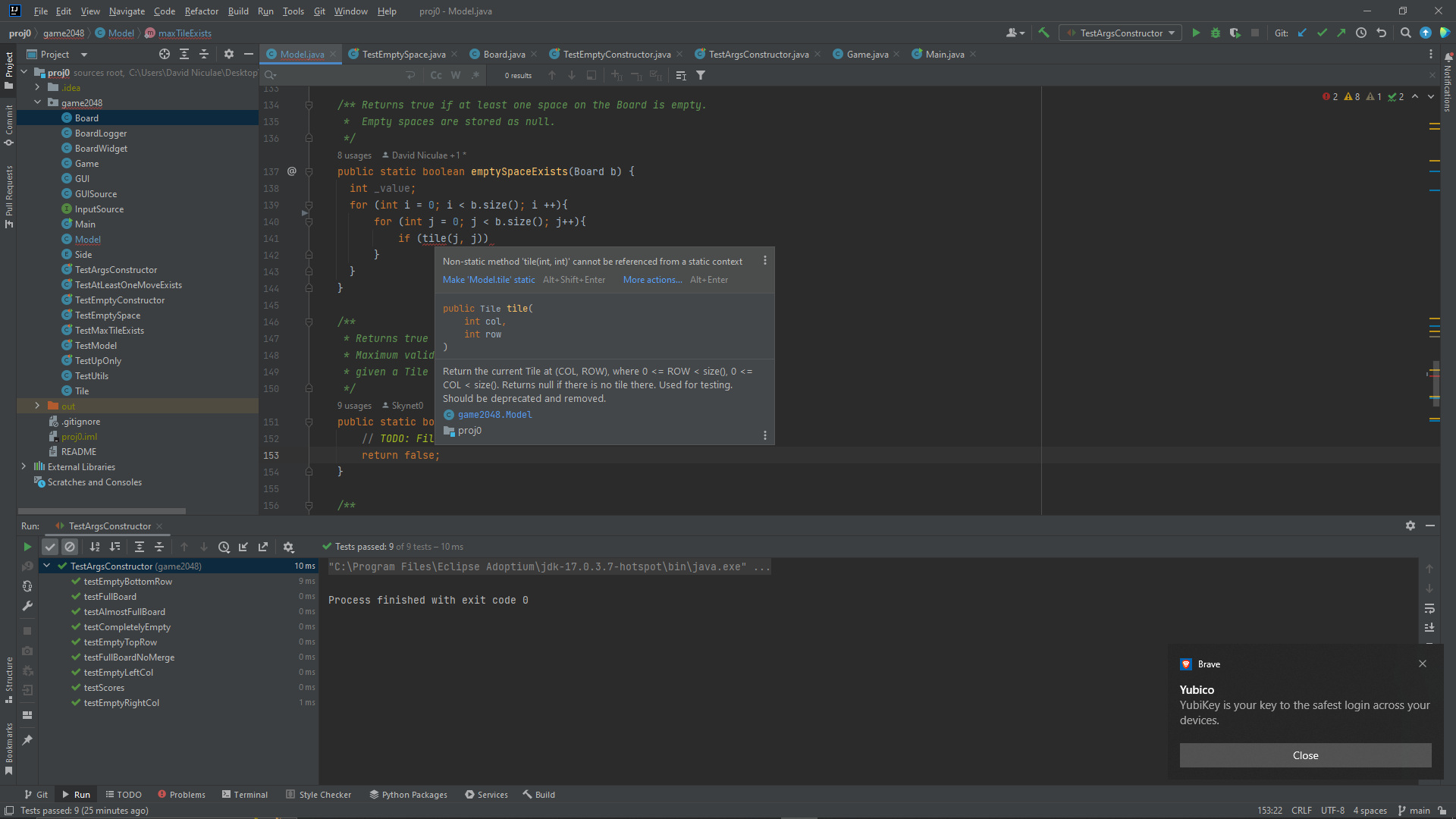1456x819 pixels.
Task: Toggle the Show Ignored tests button
Action: 70,547
